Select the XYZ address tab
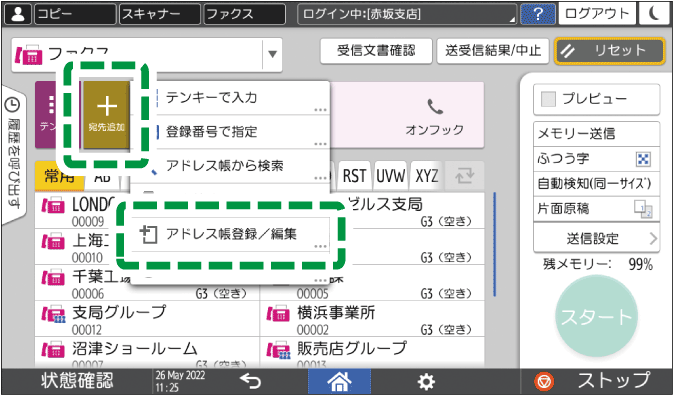676x396 pixels. coord(426,176)
